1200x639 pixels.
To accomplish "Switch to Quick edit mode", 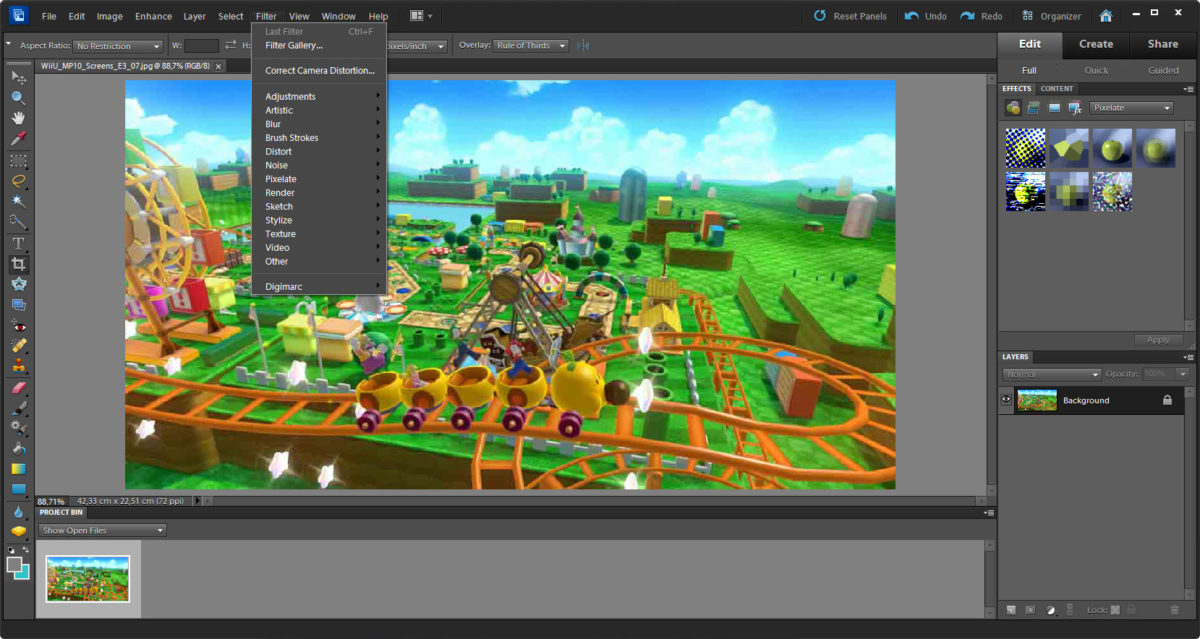I will [x=1096, y=70].
